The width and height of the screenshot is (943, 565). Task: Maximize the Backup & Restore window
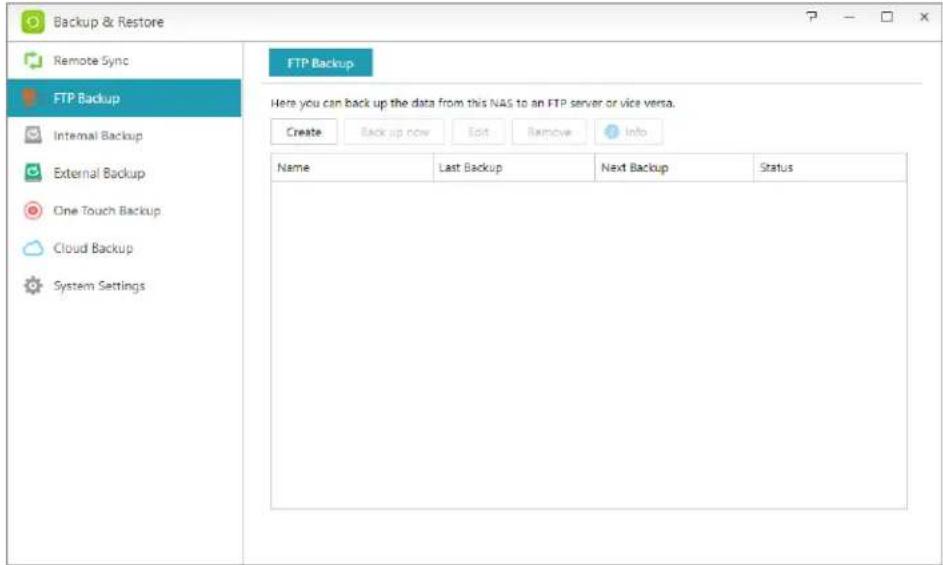point(886,17)
